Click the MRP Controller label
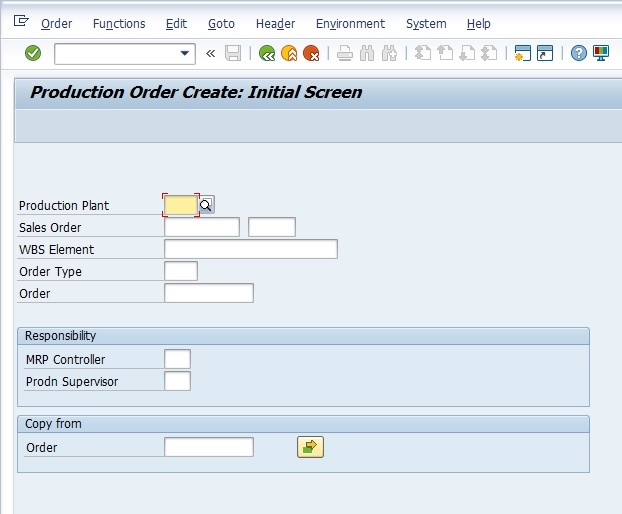Image resolution: width=622 pixels, height=514 pixels. point(65,359)
